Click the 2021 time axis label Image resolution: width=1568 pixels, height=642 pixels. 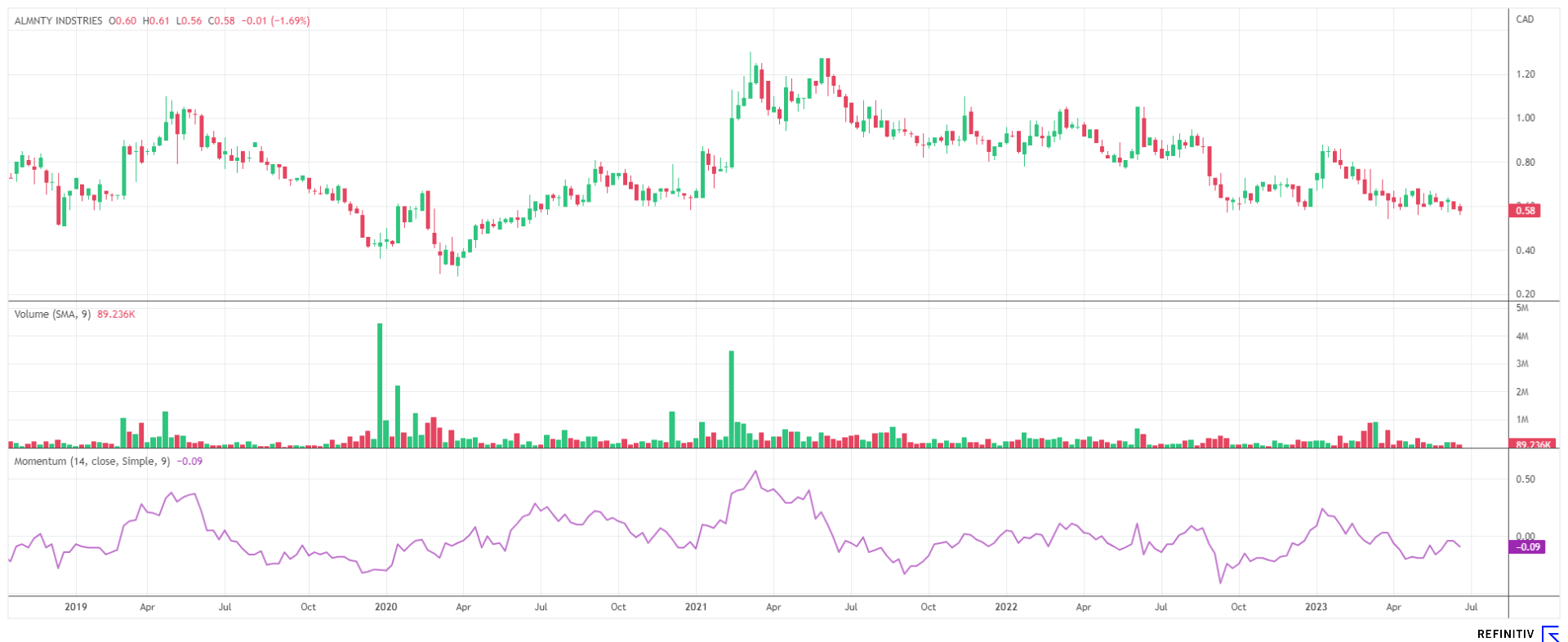coord(696,607)
